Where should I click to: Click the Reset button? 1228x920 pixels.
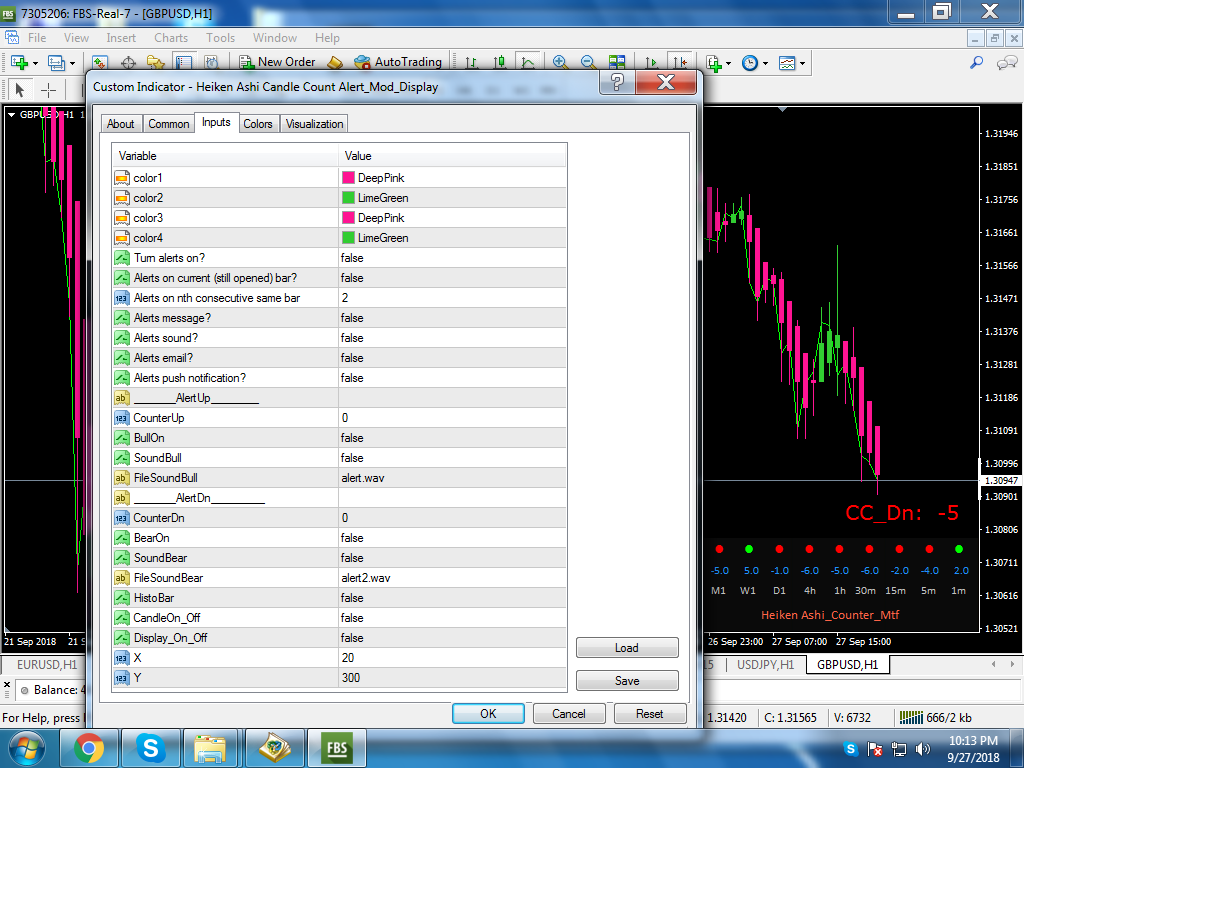(x=649, y=714)
